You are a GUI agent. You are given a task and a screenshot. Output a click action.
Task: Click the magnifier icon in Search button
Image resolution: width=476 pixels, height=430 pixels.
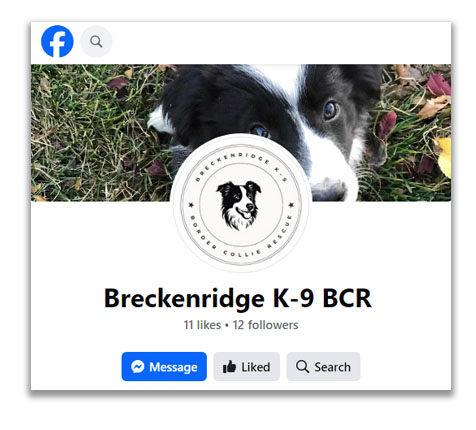point(302,367)
